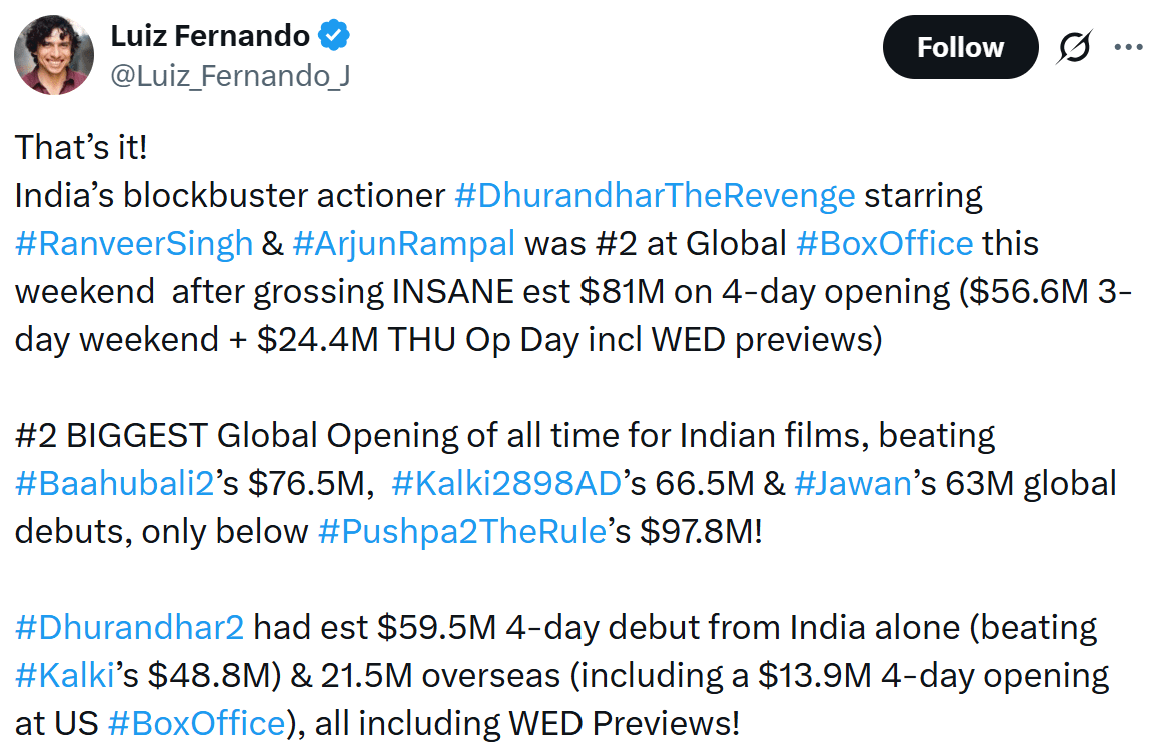Open Luiz Fernando's profile picture
The image size is (1158, 756).
(x=54, y=55)
